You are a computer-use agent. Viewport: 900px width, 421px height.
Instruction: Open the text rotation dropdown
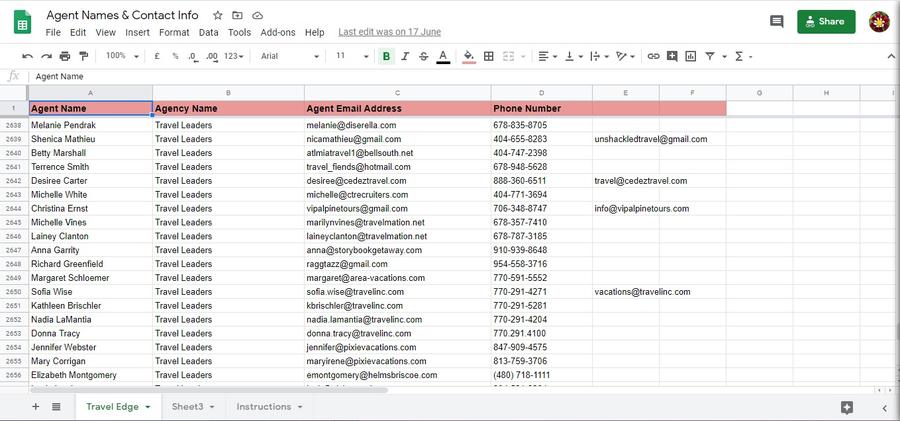(x=626, y=56)
